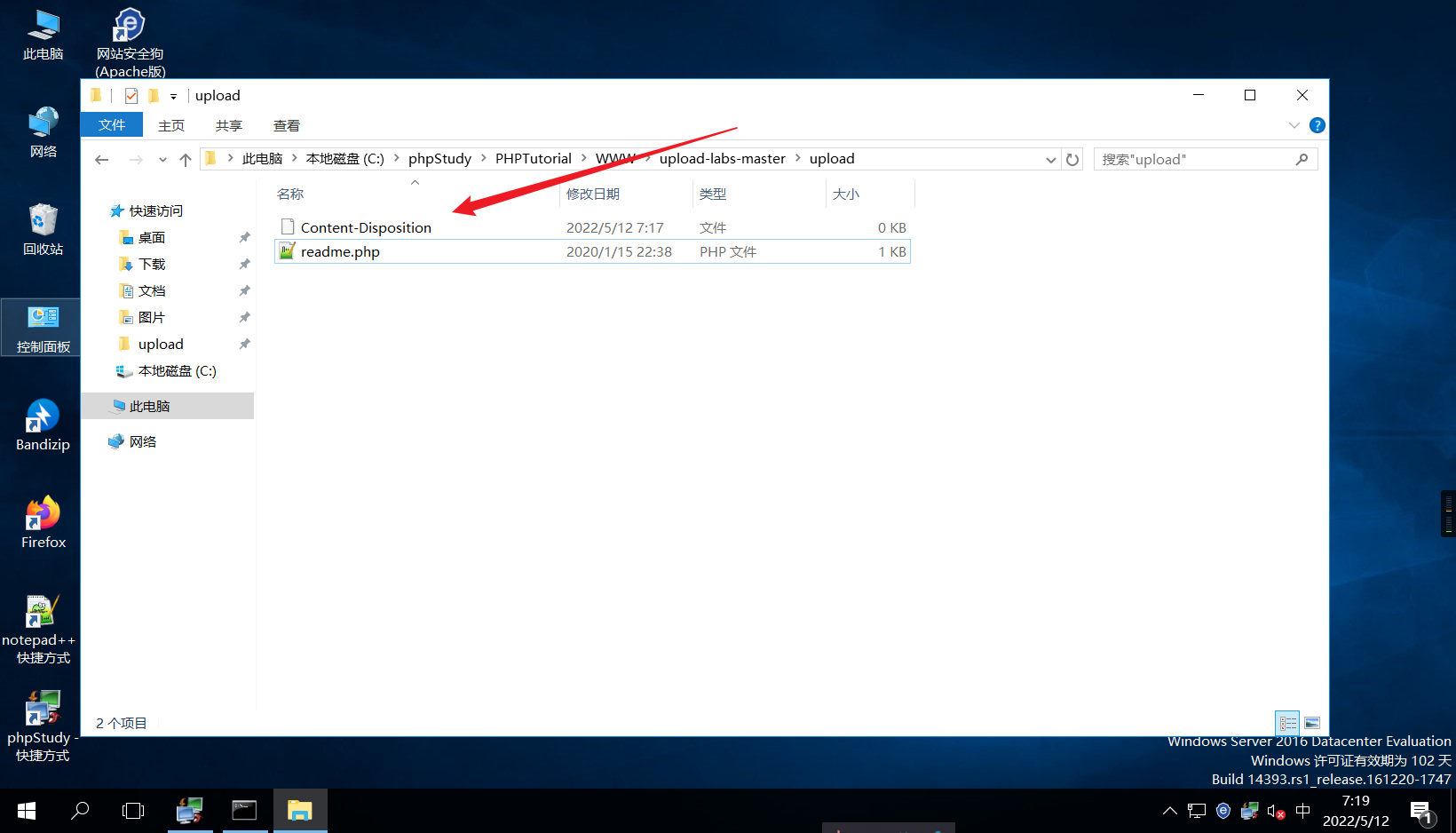Viewport: 1456px width, 833px height.
Task: Navigate to upload-labs-master in the address bar
Action: click(x=723, y=159)
